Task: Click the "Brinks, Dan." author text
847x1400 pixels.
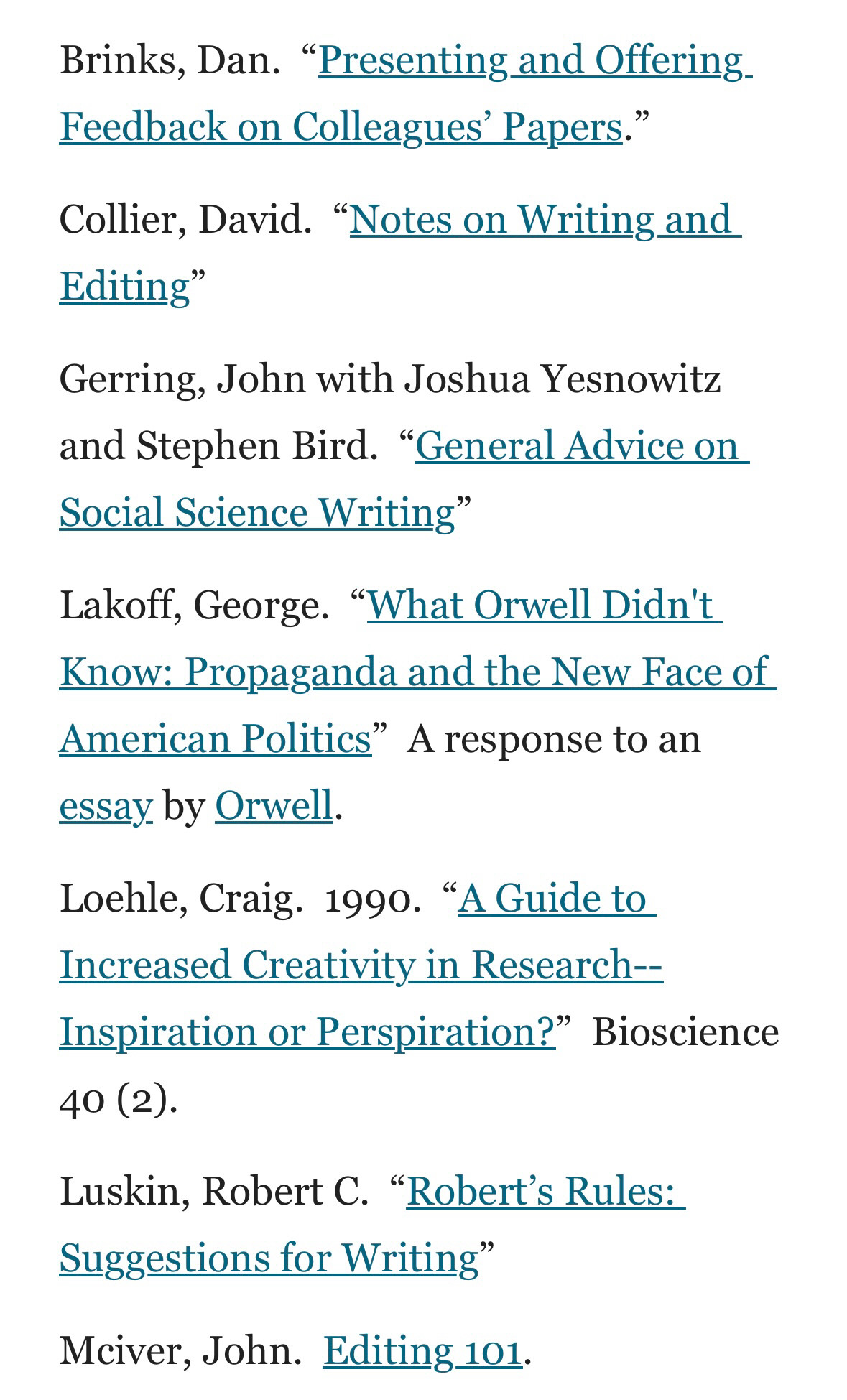Action: (x=170, y=60)
